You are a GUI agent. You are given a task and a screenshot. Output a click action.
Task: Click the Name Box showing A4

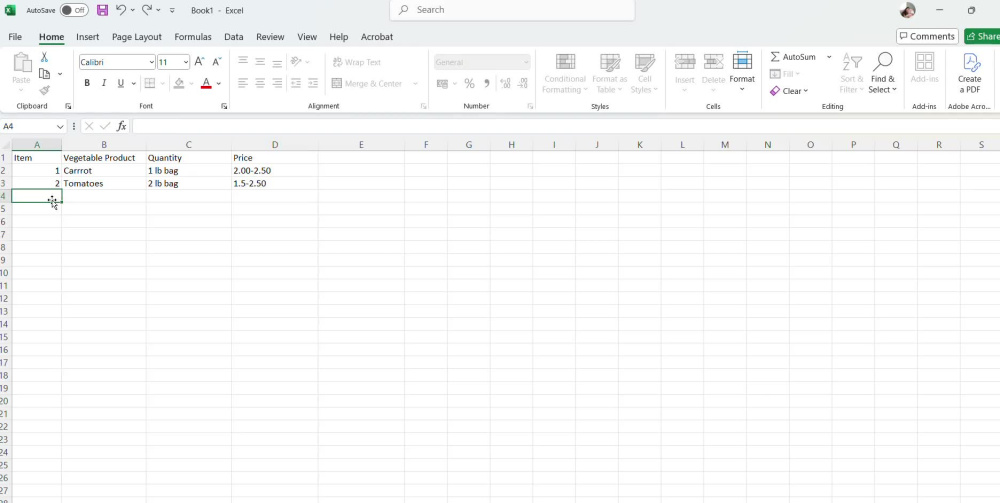(x=33, y=126)
